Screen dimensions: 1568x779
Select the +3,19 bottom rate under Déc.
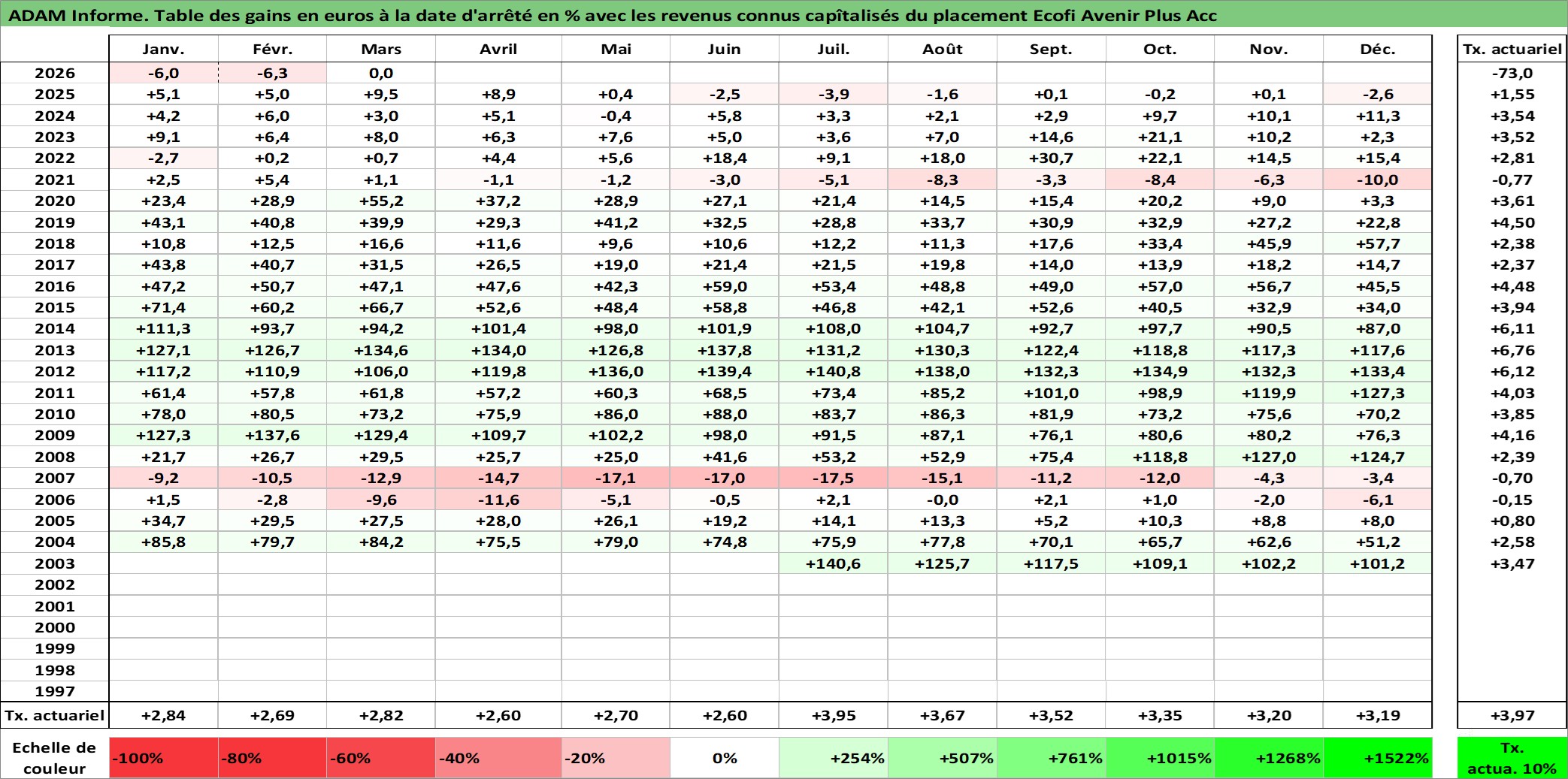[1378, 715]
